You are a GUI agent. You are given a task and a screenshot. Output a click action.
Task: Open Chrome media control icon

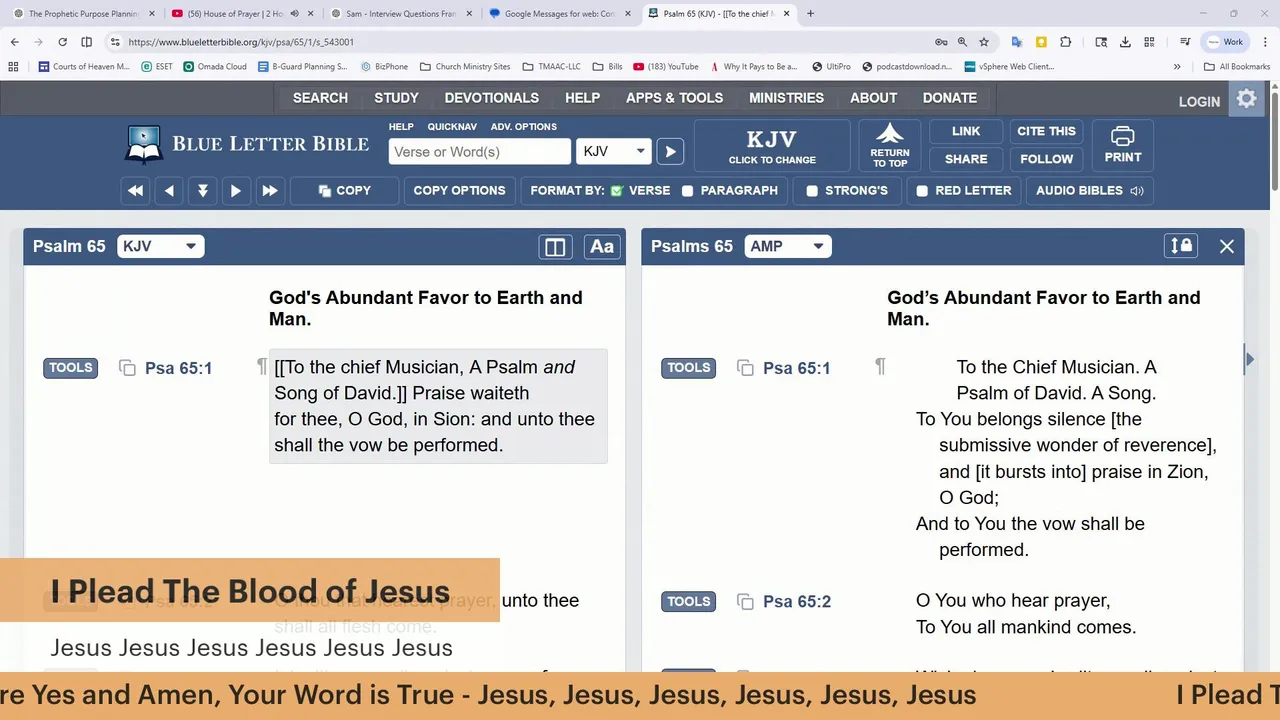pyautogui.click(x=1185, y=42)
